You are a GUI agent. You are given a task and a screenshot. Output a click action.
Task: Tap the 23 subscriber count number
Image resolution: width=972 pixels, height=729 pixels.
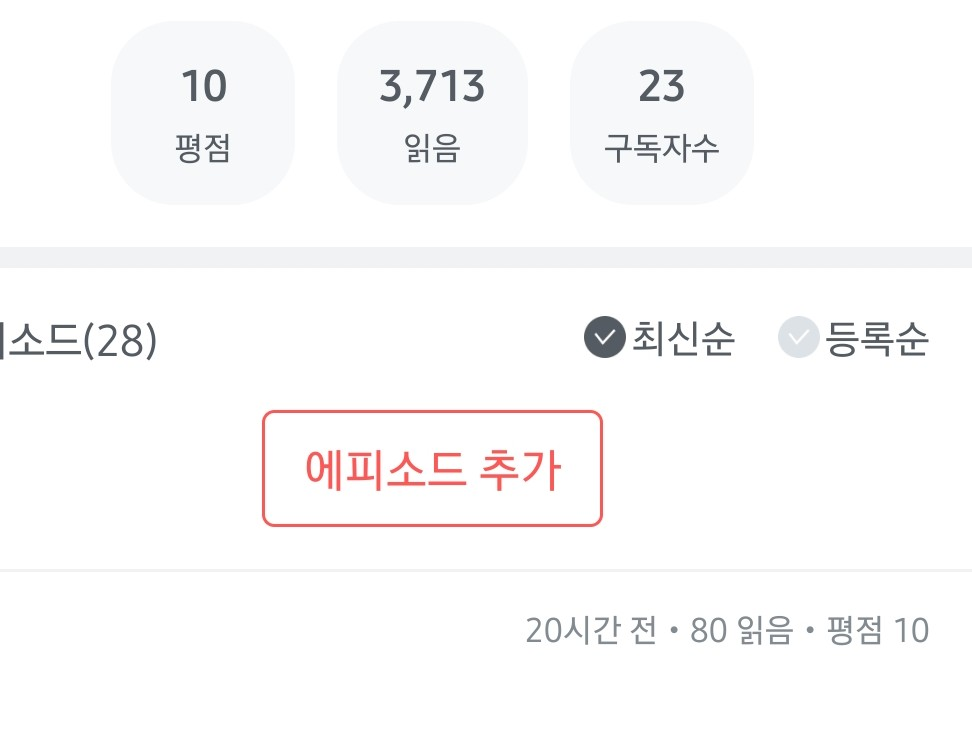661,88
